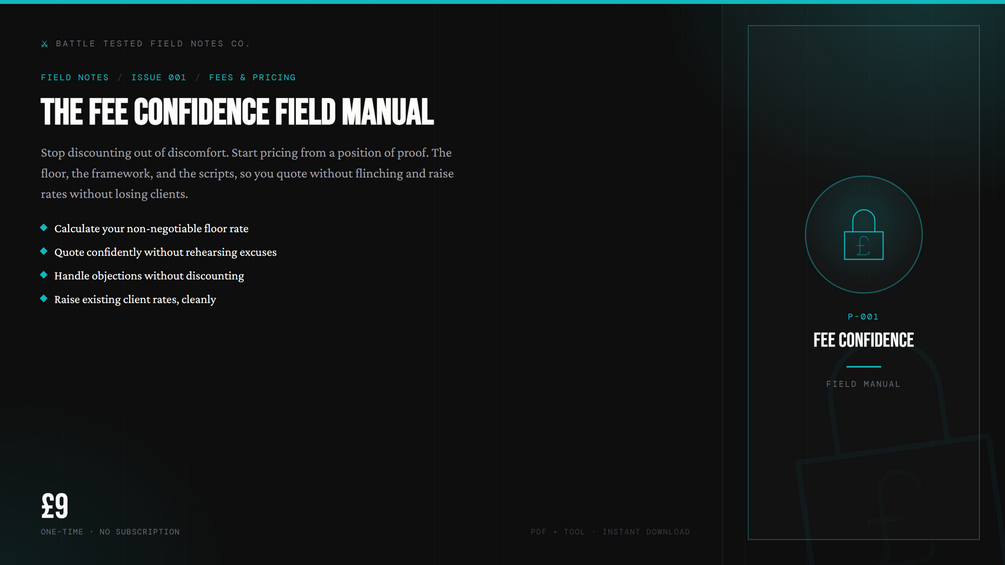Open the 'Fees & Pricing' breadcrumb
Viewport: 1005px width, 565px height.
[x=253, y=78]
